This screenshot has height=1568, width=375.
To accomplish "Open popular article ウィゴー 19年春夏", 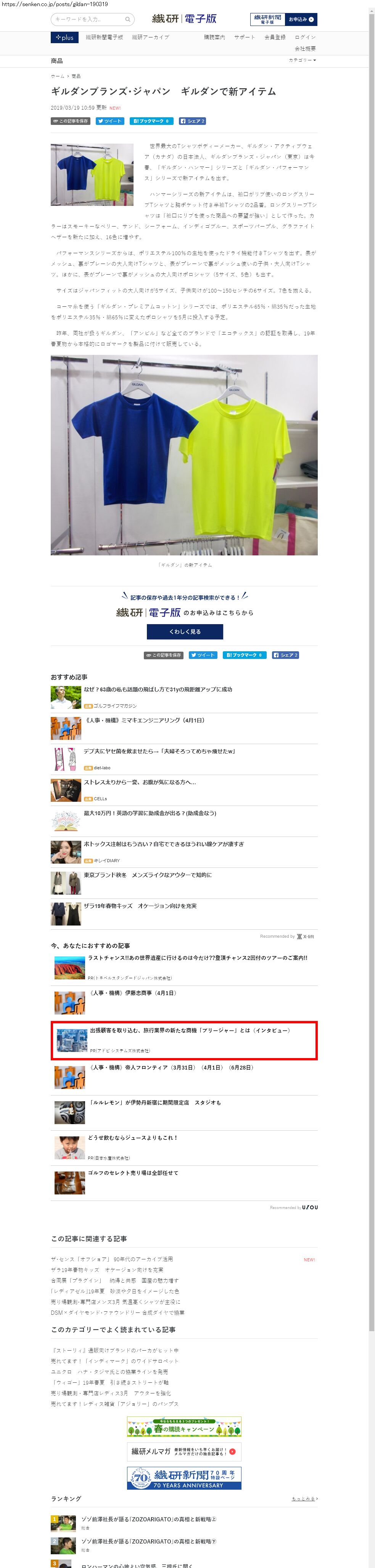I will [110, 1382].
